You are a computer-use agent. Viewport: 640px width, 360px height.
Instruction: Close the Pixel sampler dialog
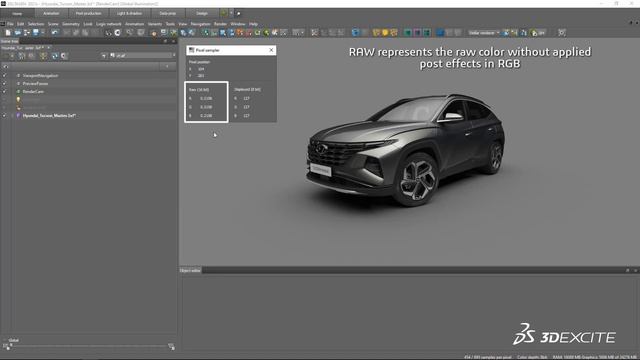coord(271,50)
